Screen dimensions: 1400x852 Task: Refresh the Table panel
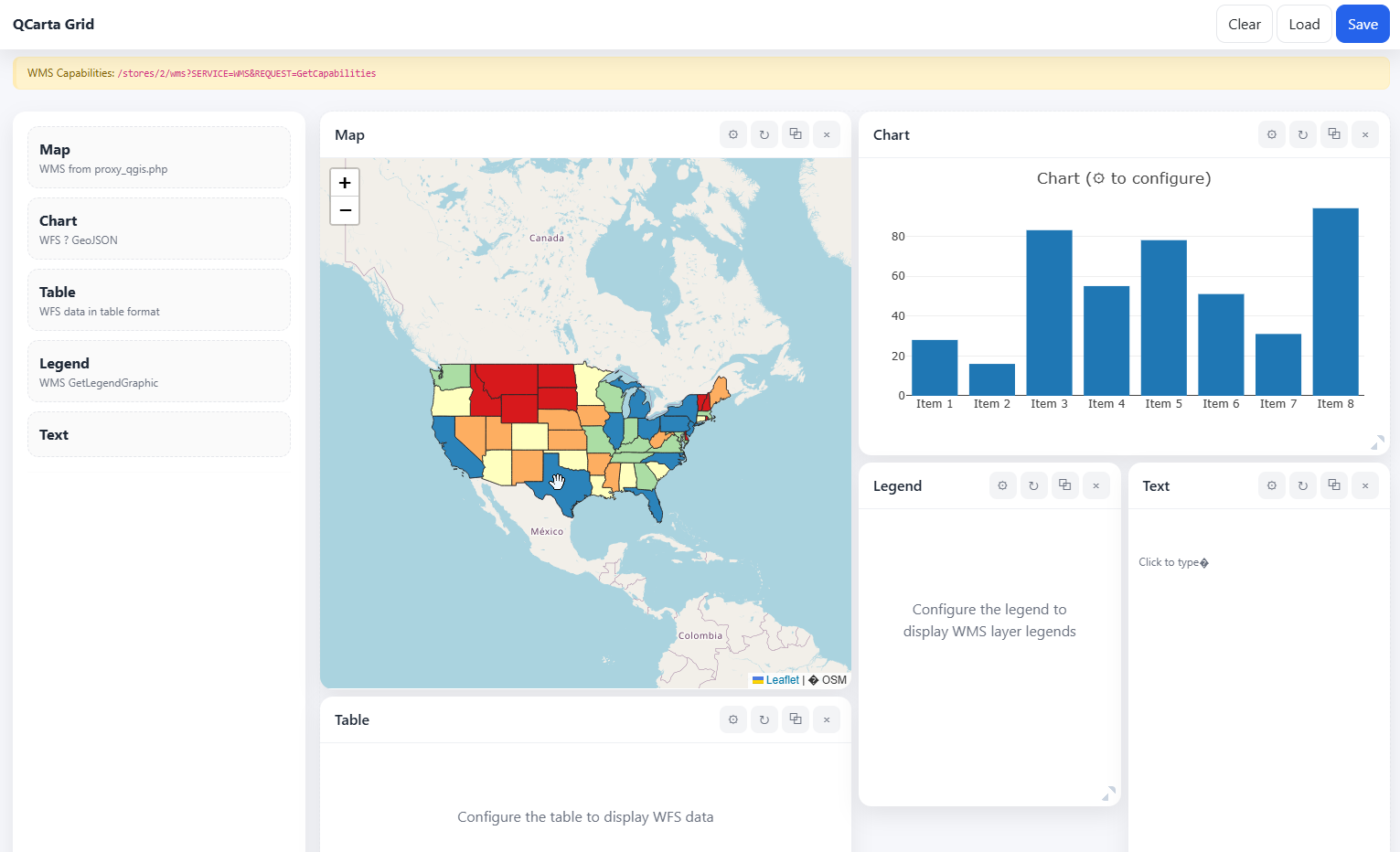(x=764, y=719)
